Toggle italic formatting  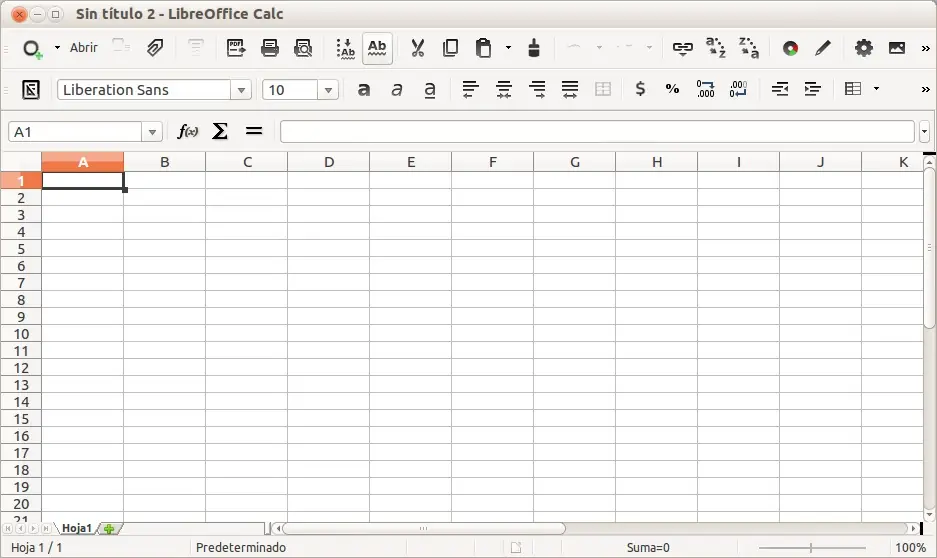pyautogui.click(x=396, y=90)
